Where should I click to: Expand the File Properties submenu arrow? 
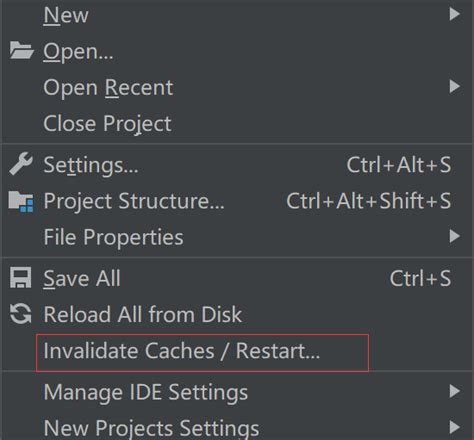tap(455, 236)
